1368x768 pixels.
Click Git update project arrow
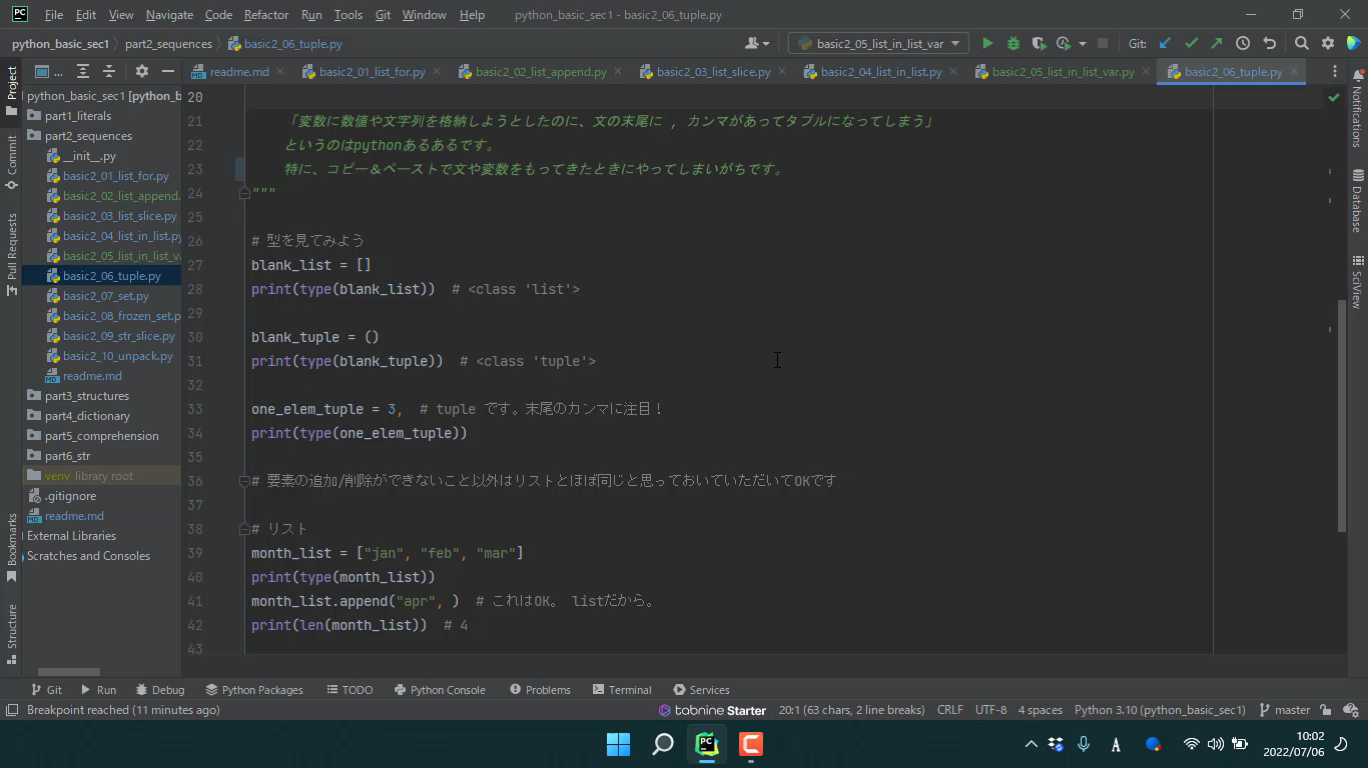click(x=1165, y=43)
